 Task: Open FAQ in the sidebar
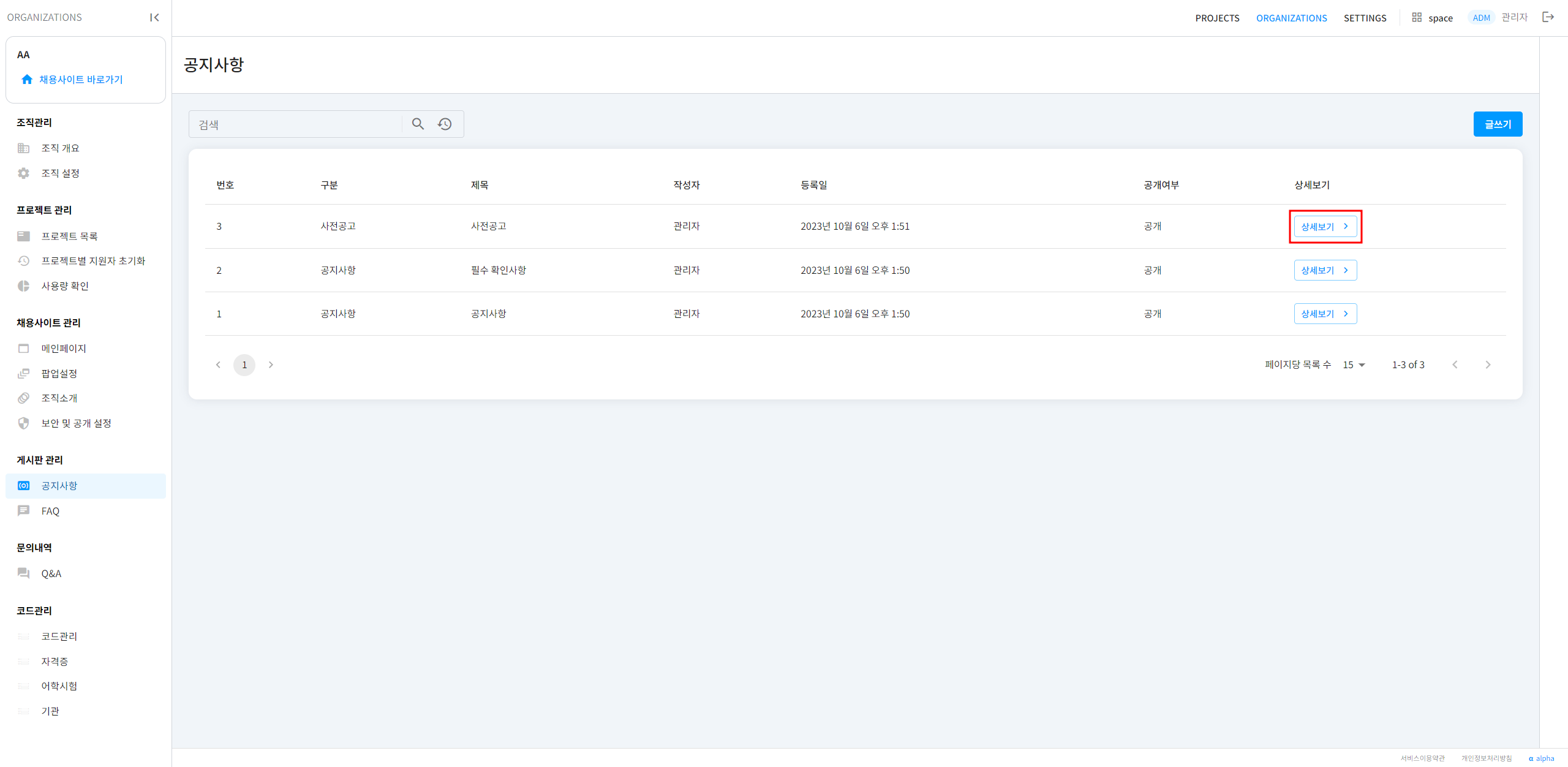50,511
